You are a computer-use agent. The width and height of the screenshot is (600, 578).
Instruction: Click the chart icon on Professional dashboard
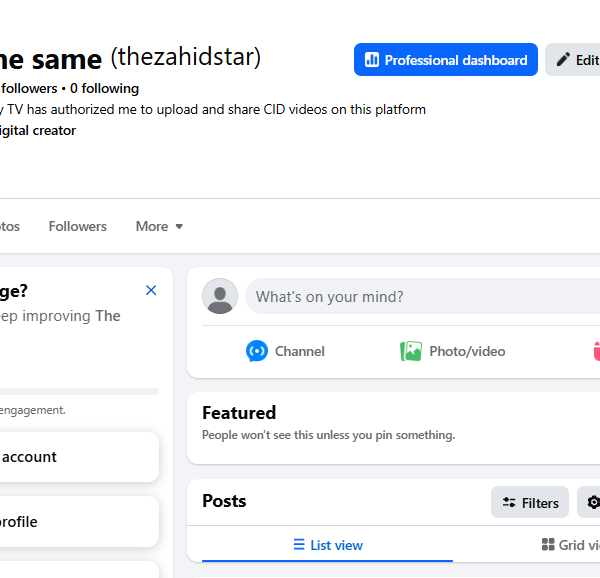coord(372,60)
